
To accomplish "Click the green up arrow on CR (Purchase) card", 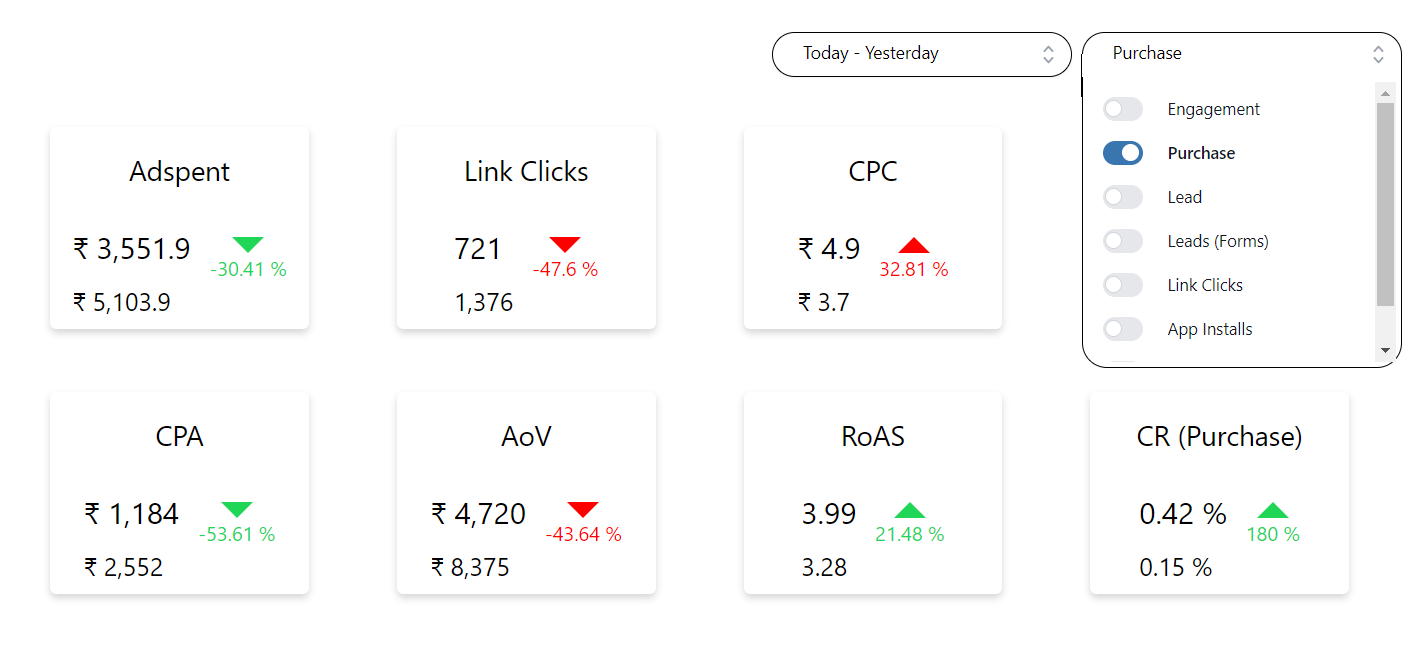I will pyautogui.click(x=1273, y=510).
